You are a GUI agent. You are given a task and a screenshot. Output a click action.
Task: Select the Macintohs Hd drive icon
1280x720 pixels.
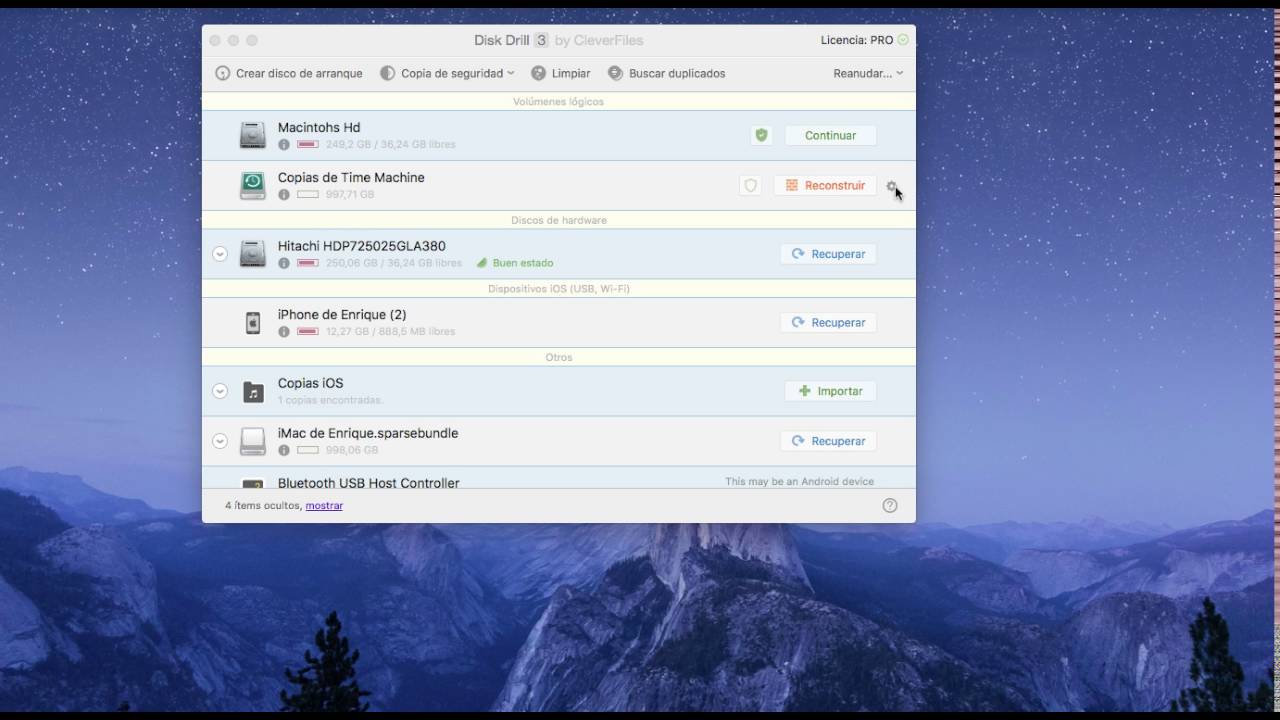[253, 135]
